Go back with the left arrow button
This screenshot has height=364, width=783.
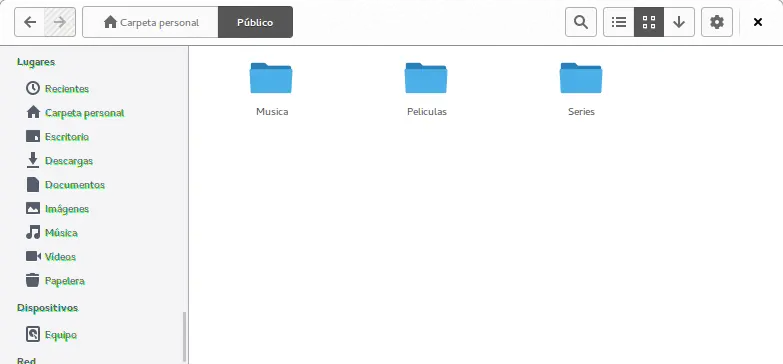click(x=30, y=22)
